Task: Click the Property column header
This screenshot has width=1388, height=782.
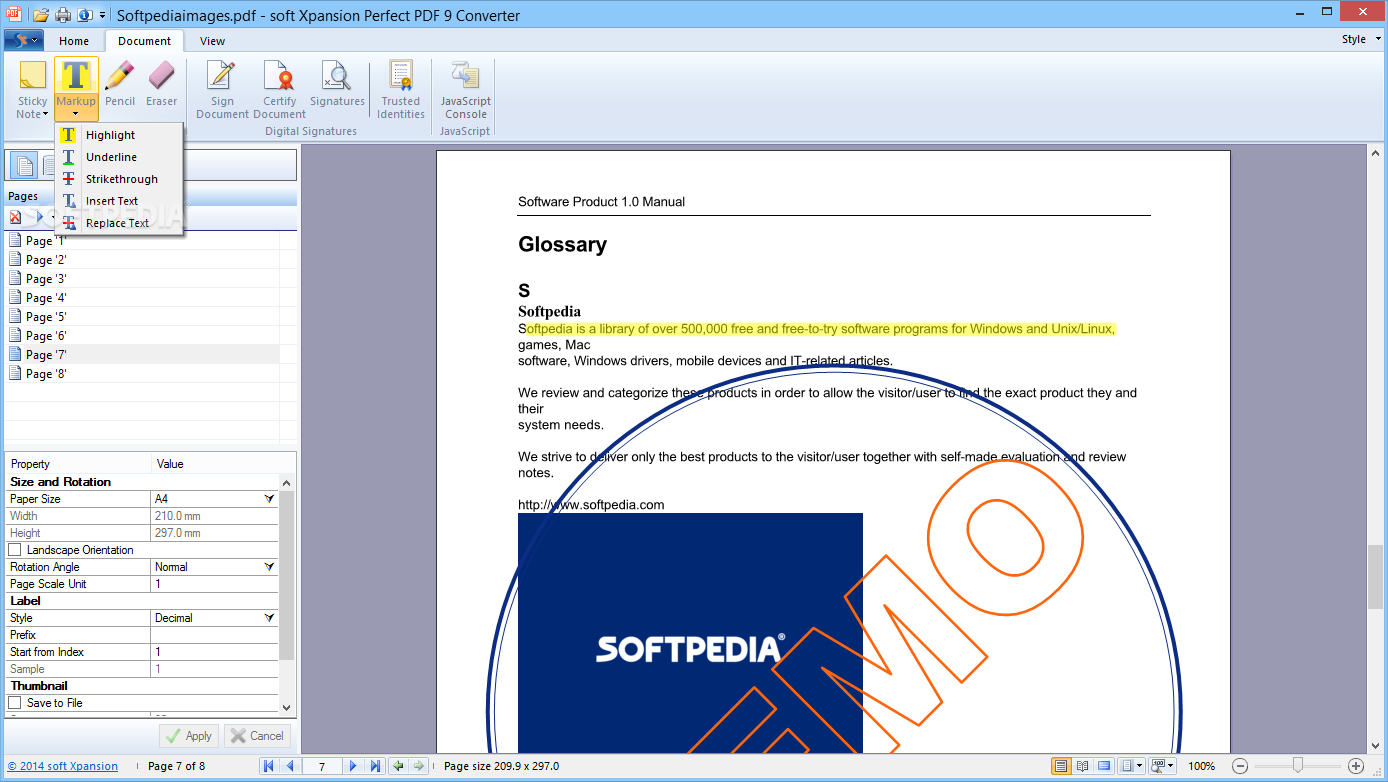Action: coord(79,463)
